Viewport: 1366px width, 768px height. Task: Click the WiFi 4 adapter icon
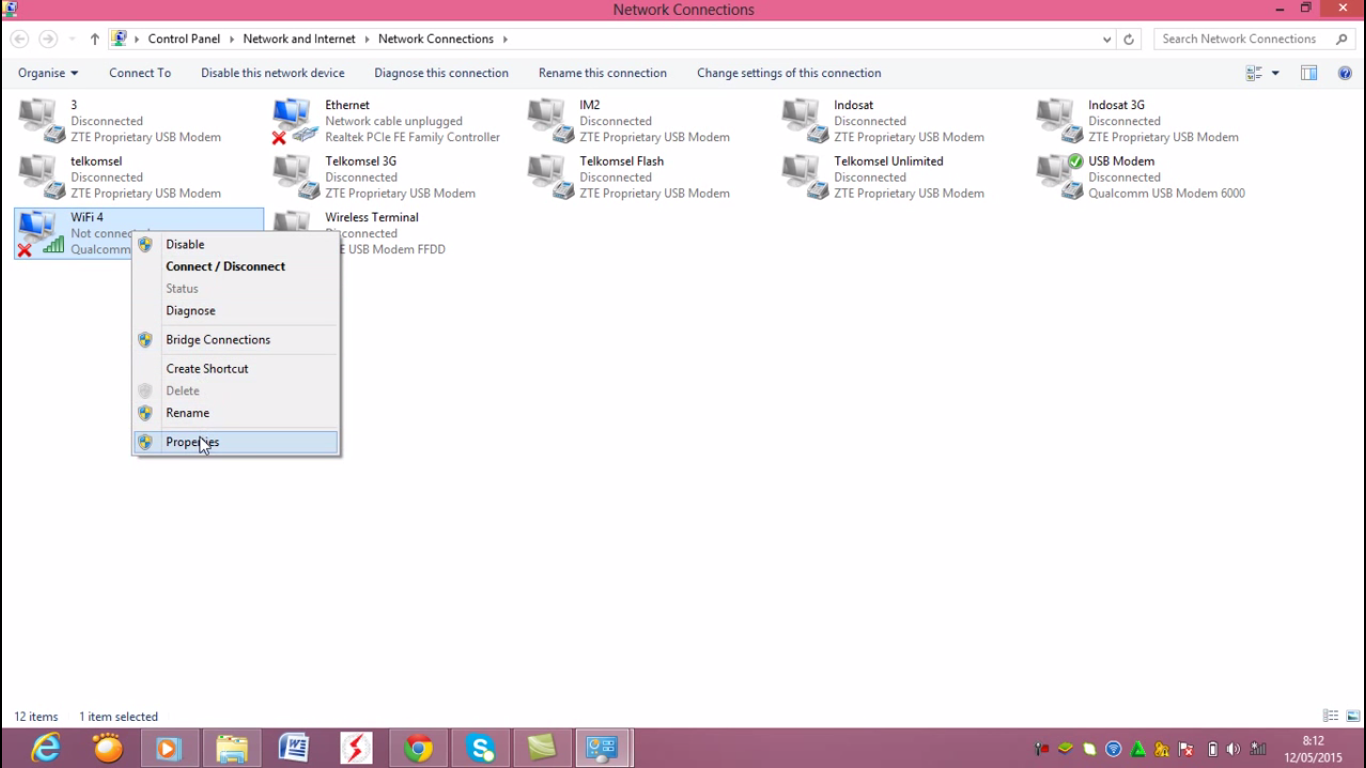point(41,233)
